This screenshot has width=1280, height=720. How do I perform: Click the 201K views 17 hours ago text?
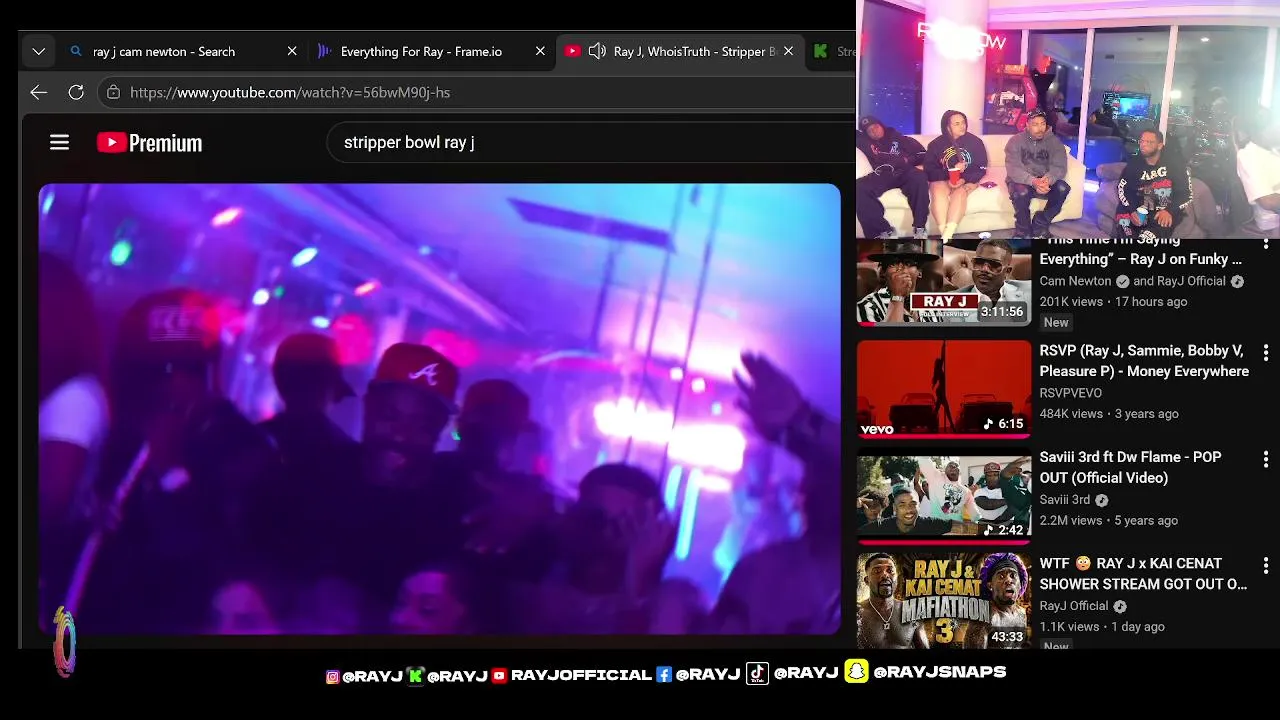1113,301
